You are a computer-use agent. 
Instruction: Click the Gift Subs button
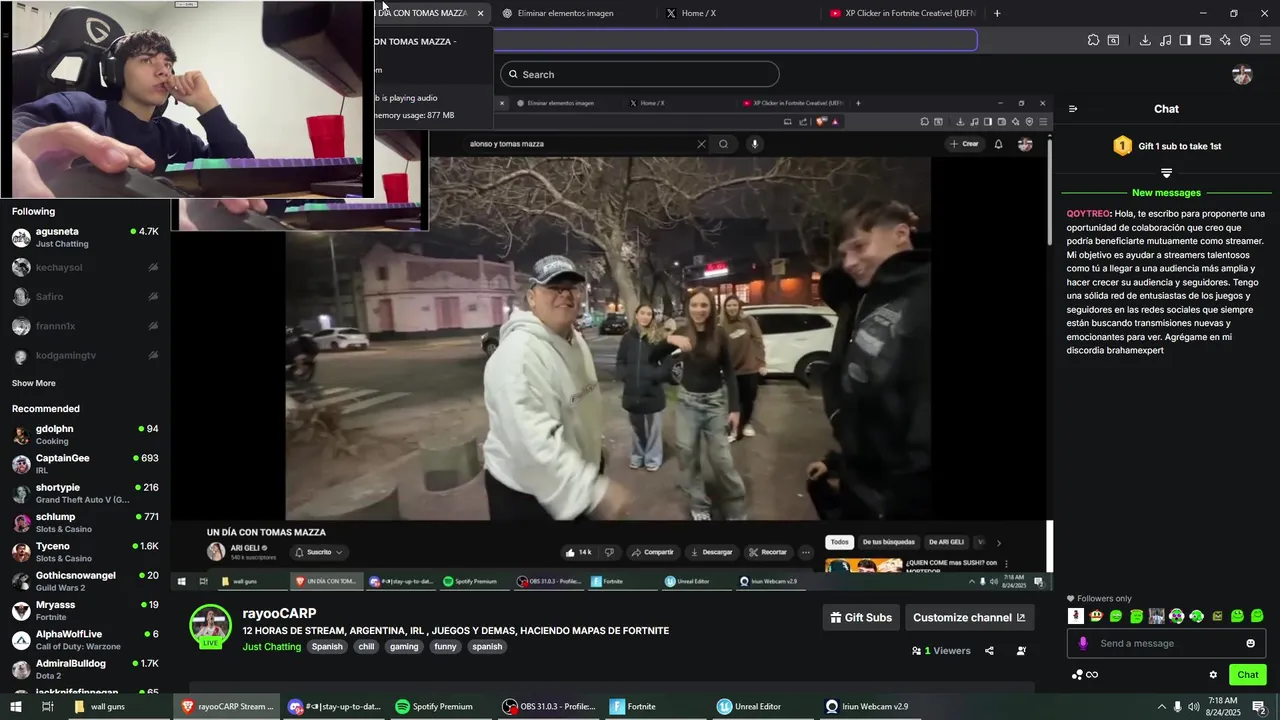pos(861,618)
